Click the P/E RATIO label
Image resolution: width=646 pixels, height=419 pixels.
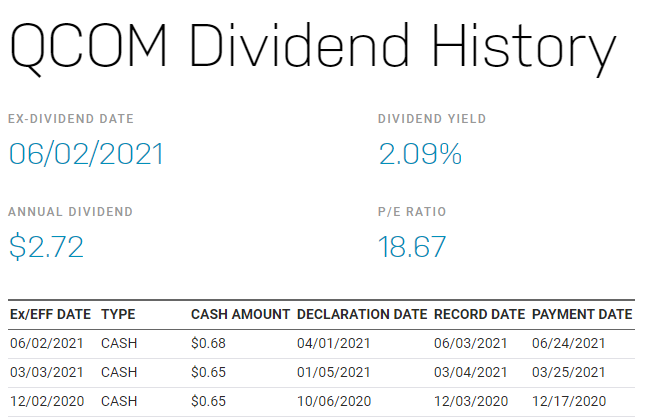(x=412, y=212)
